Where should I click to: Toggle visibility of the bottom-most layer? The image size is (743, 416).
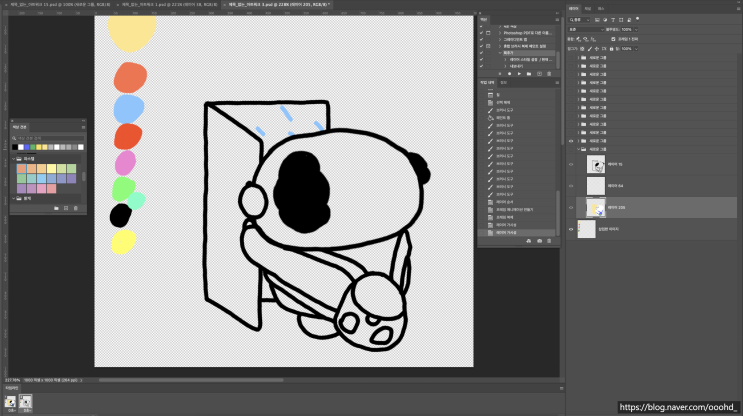[x=571, y=229]
